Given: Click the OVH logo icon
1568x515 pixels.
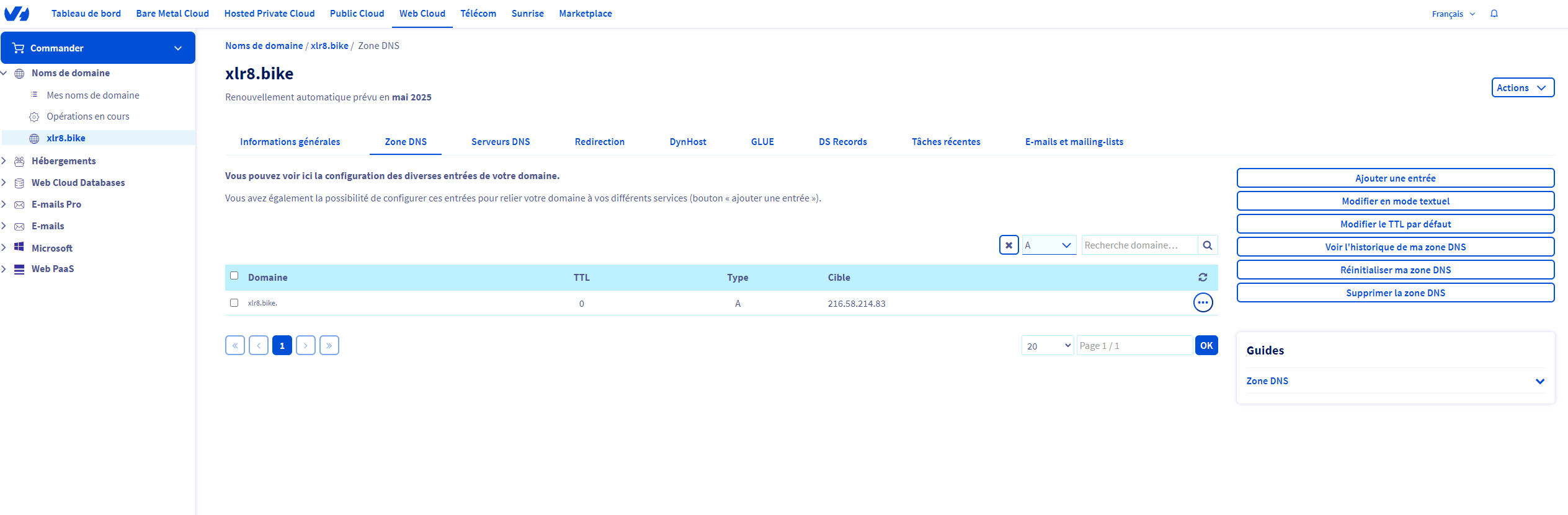Looking at the screenshot, I should tap(17, 14).
